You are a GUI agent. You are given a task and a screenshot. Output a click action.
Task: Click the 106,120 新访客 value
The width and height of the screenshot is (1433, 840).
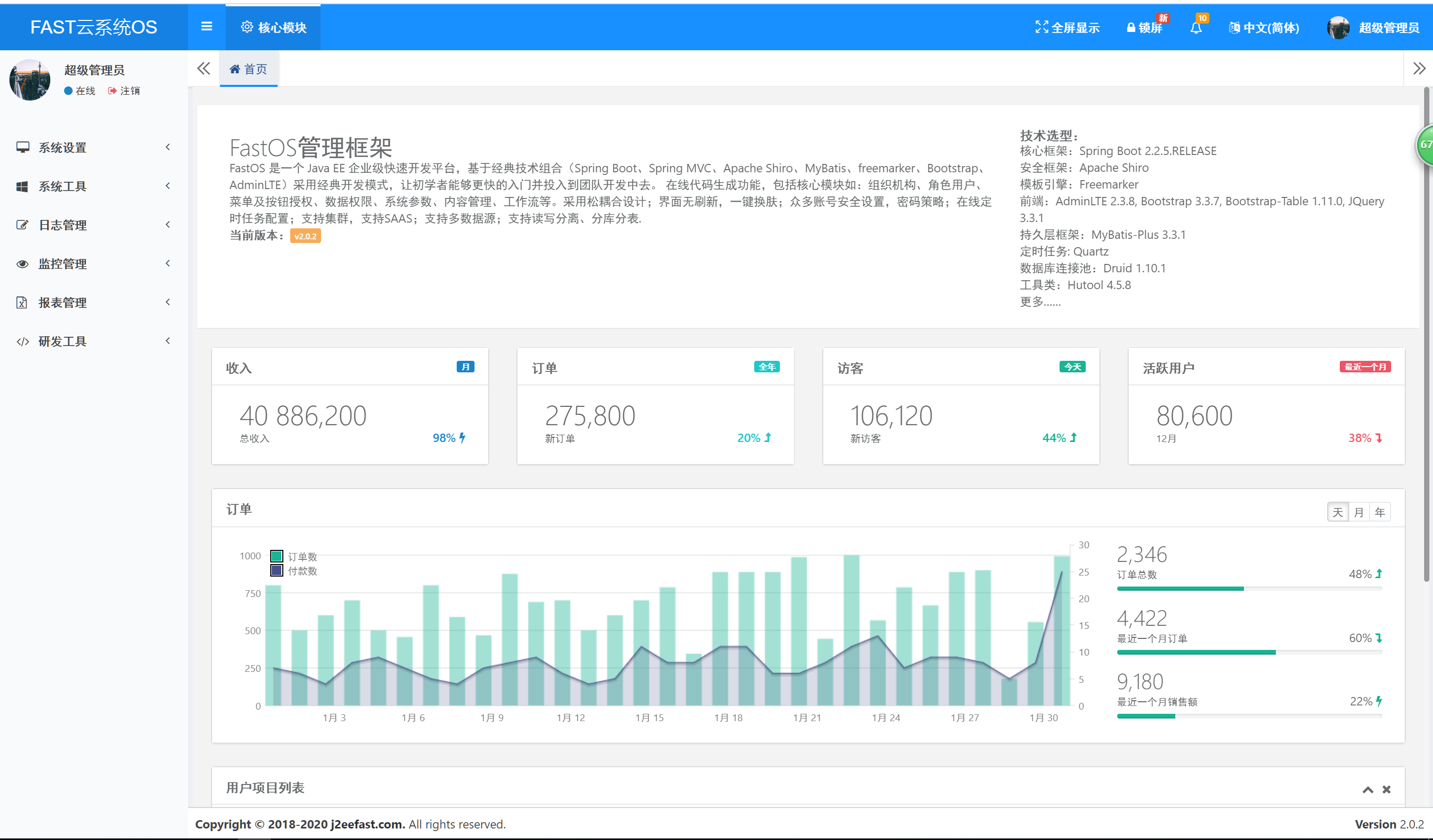click(x=891, y=416)
